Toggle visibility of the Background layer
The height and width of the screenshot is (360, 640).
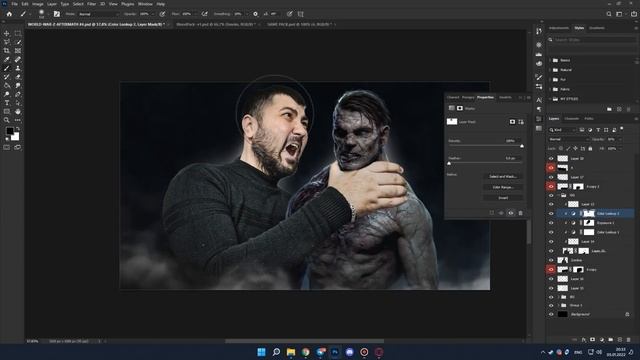pyautogui.click(x=551, y=314)
